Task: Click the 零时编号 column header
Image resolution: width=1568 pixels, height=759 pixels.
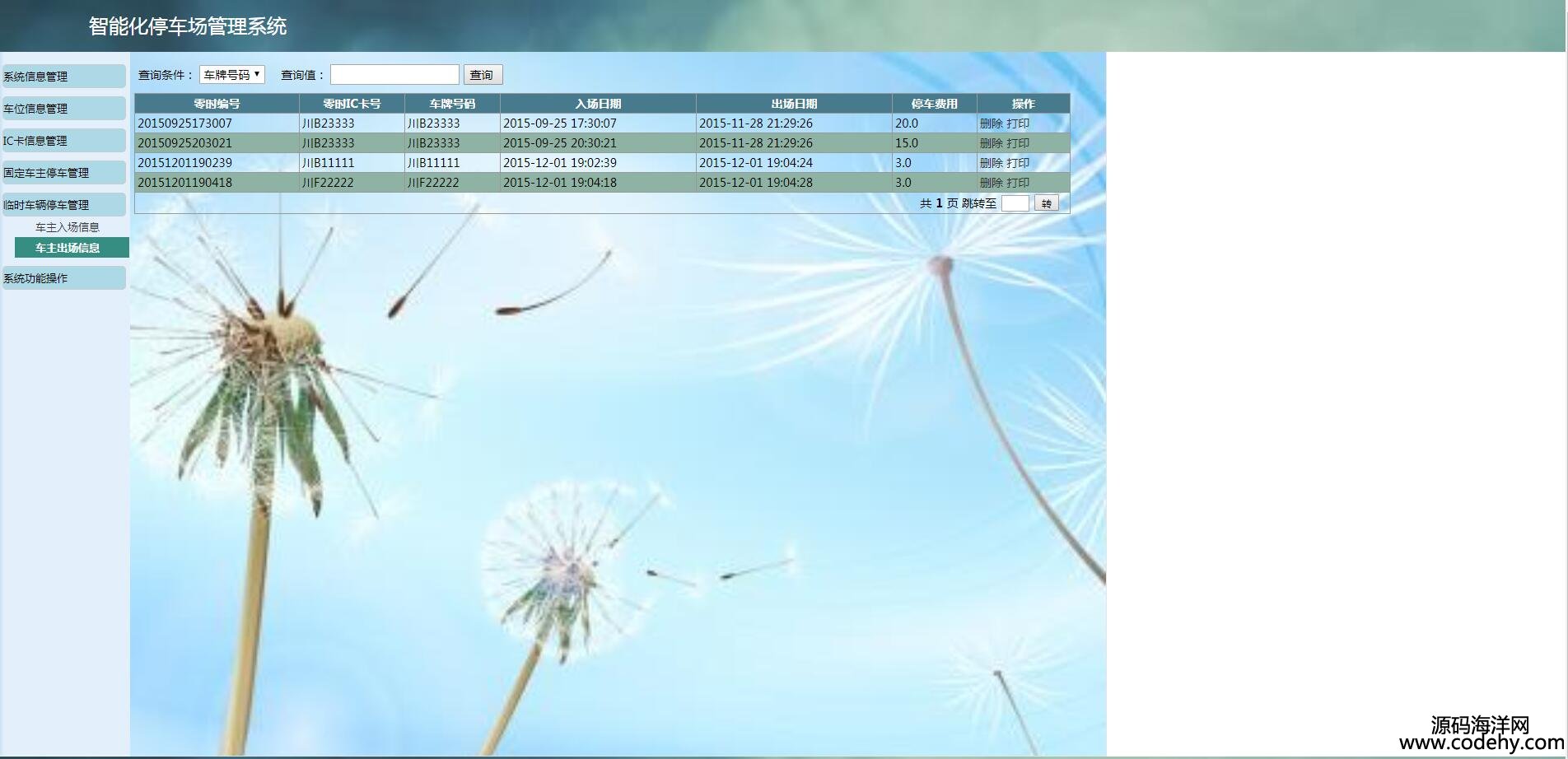Action: 217,104
